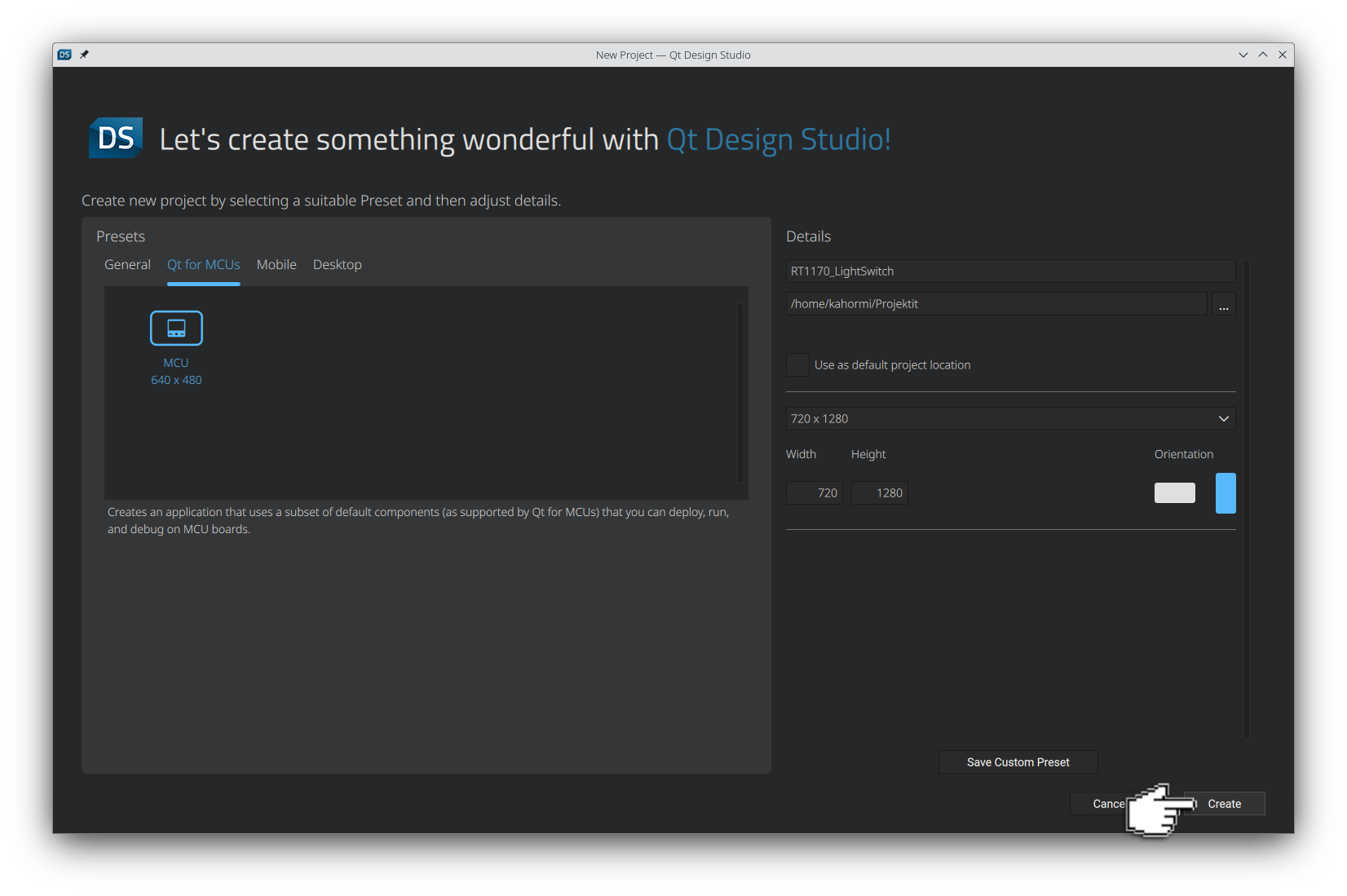Open the General presets tab

pos(127,264)
